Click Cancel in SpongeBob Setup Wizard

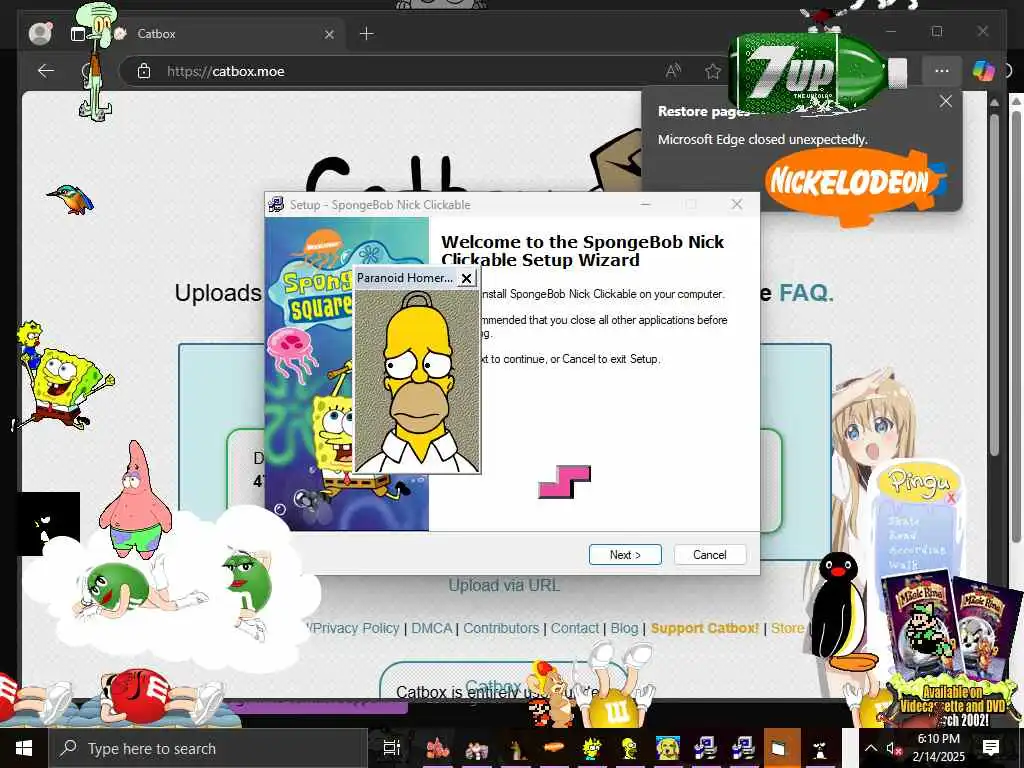pos(709,554)
